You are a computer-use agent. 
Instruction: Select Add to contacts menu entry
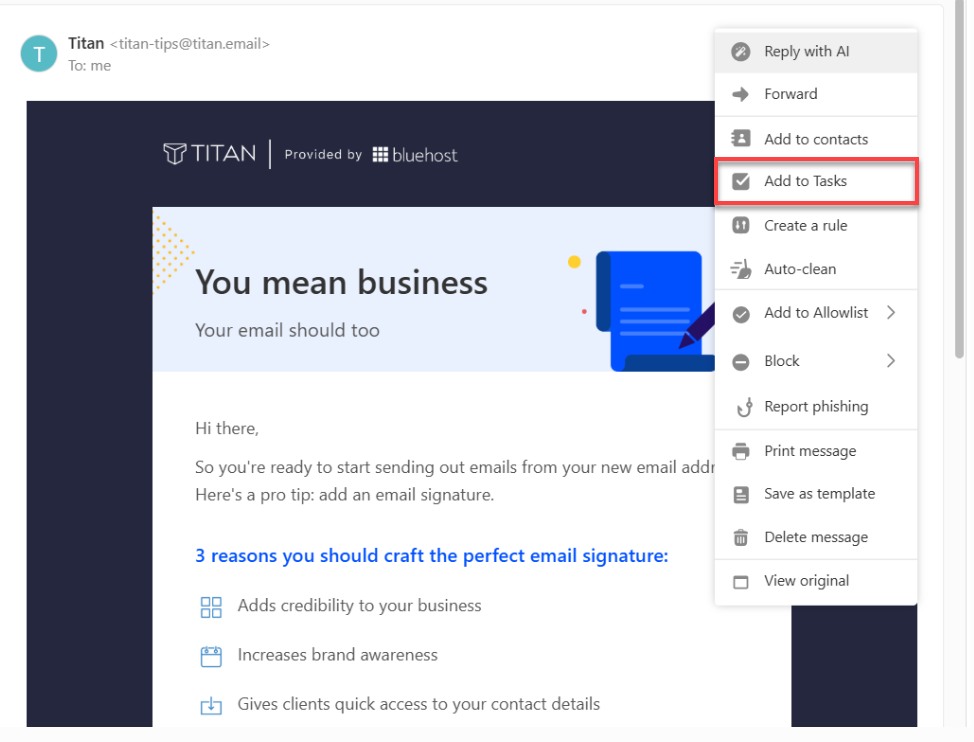coord(816,138)
